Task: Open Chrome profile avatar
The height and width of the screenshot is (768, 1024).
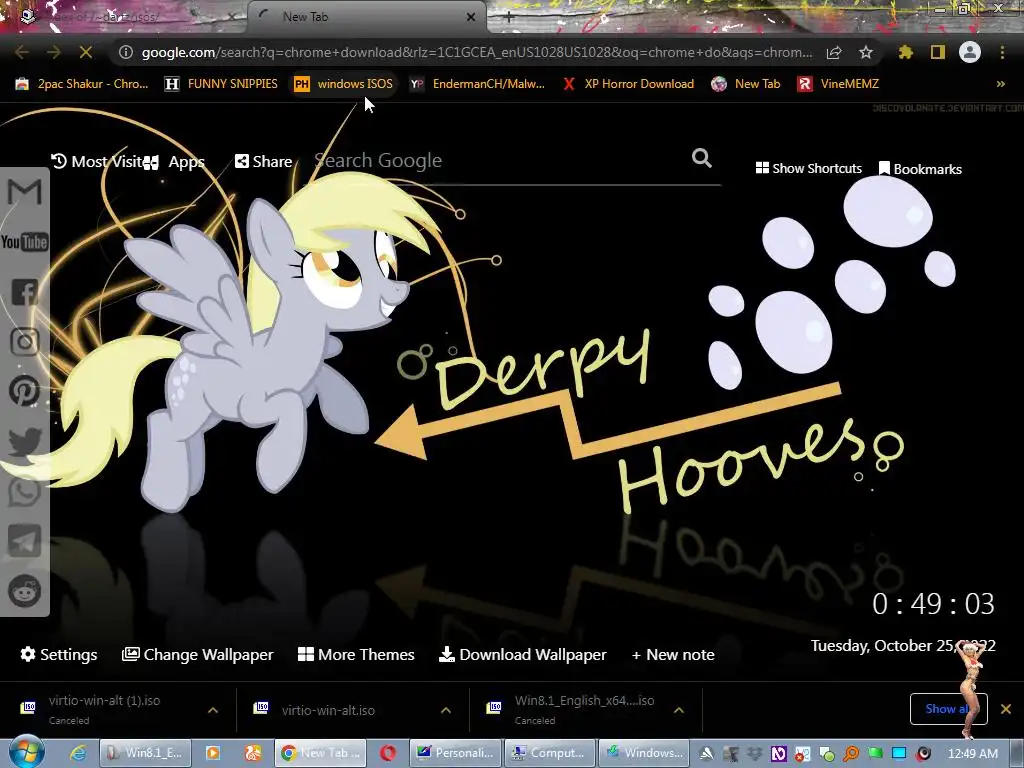Action: (970, 52)
